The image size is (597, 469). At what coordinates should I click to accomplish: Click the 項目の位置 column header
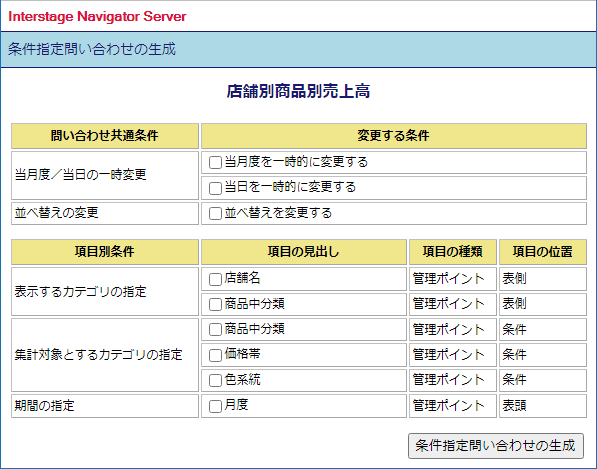[x=543, y=252]
